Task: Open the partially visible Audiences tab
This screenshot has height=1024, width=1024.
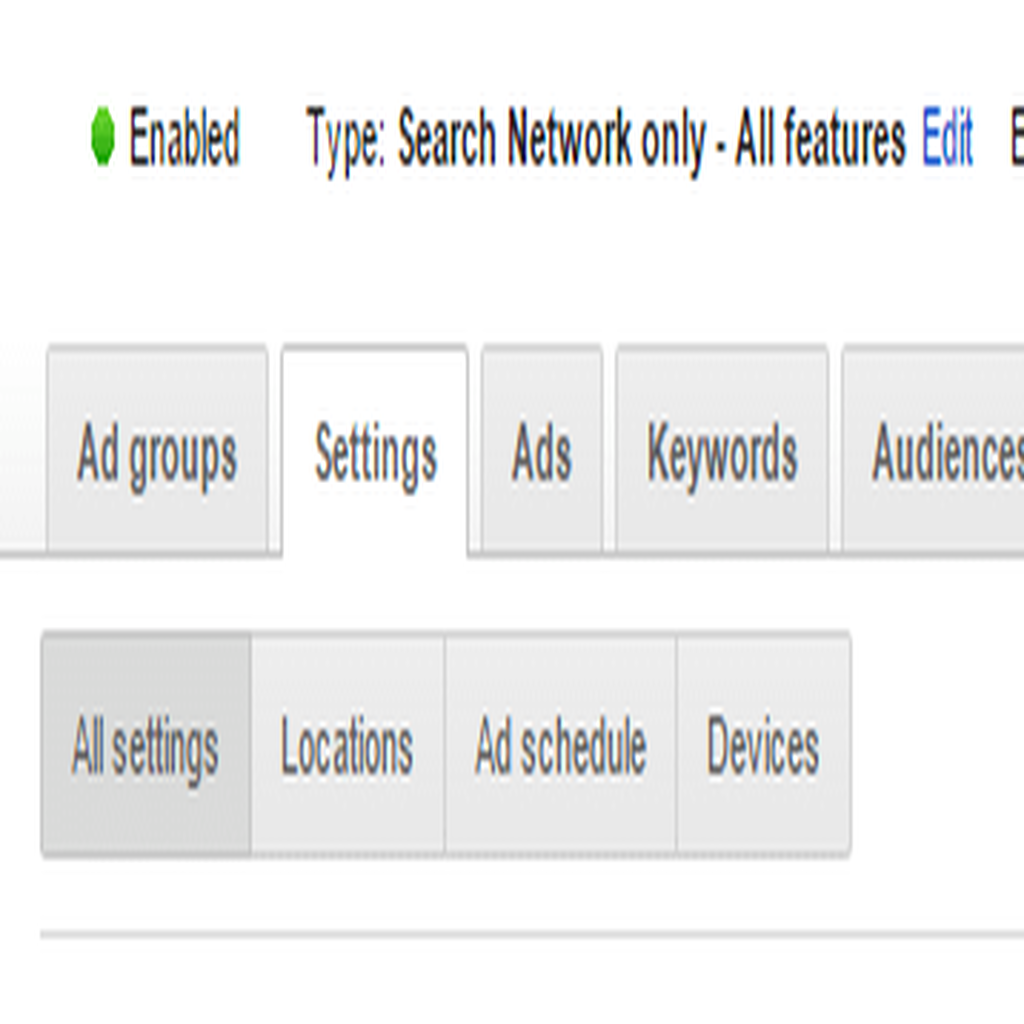Action: pos(933,451)
